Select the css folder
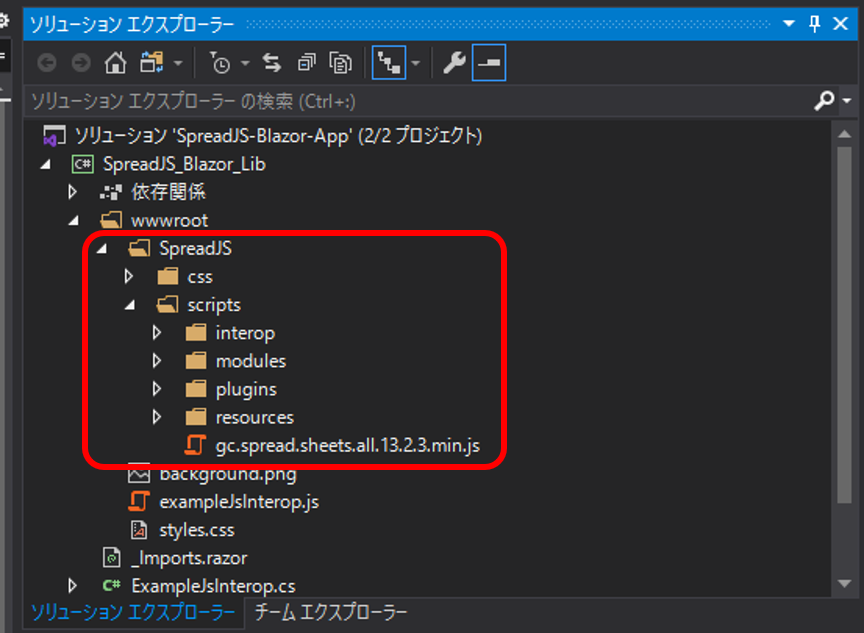The width and height of the screenshot is (864, 633). (x=199, y=277)
